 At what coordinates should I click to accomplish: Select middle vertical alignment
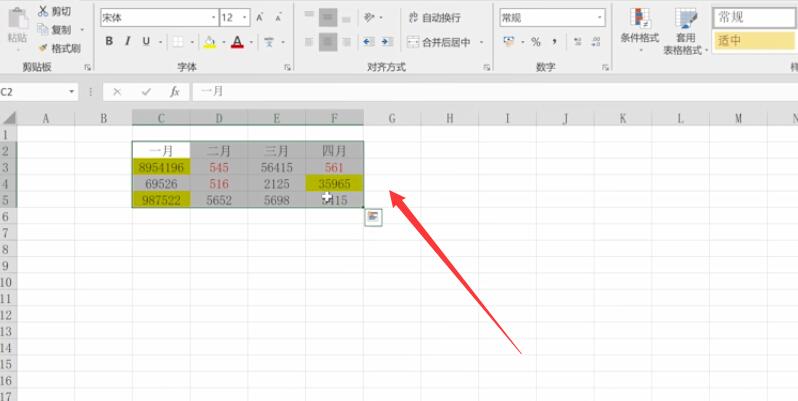[328, 18]
